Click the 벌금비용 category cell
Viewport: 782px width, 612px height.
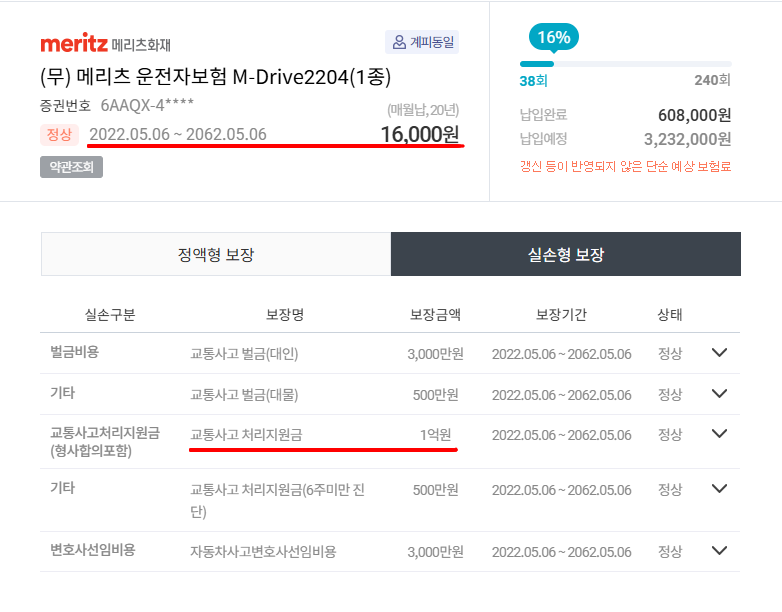click(x=74, y=352)
